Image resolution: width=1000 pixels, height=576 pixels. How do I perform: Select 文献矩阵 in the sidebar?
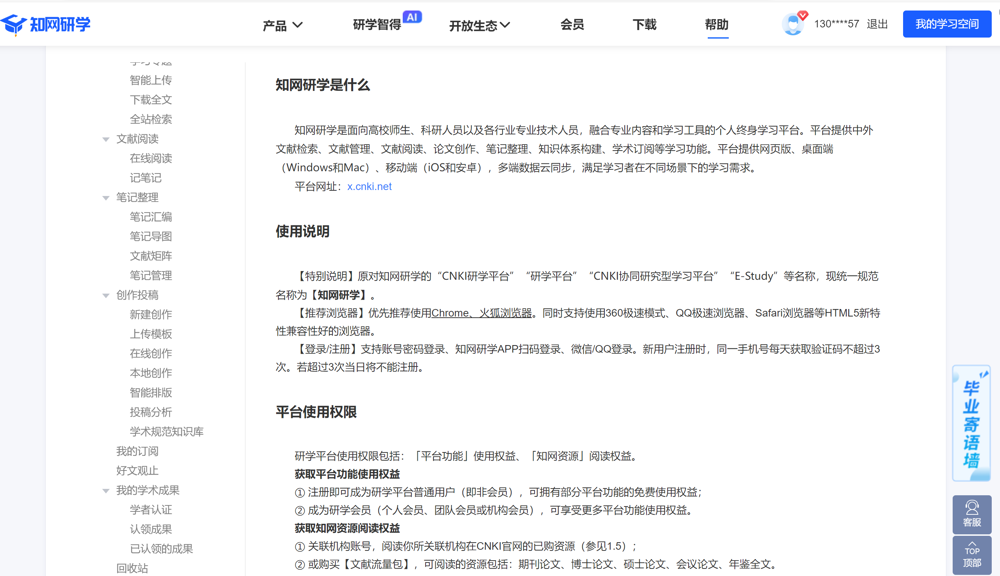tap(151, 256)
